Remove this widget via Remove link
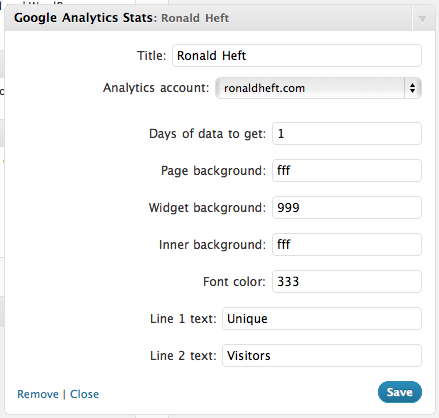The height and width of the screenshot is (418, 439). (38, 394)
